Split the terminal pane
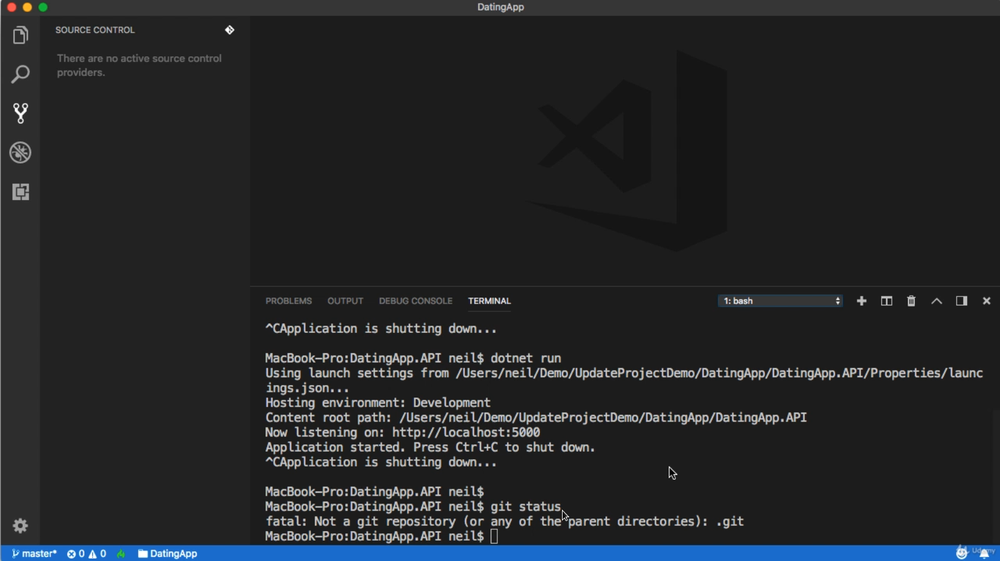Viewport: 1000px width, 561px height. click(886, 301)
